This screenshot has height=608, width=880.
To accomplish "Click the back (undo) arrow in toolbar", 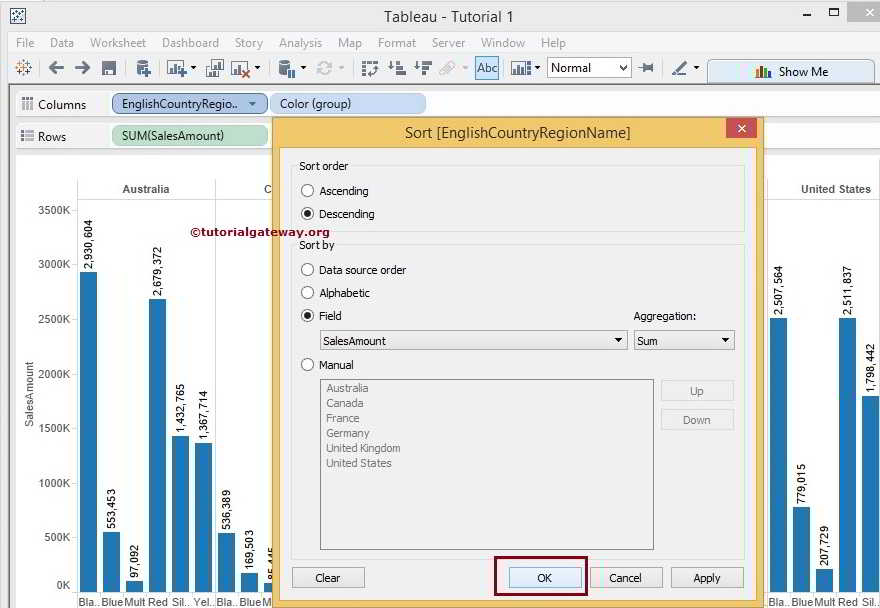I will coord(56,68).
